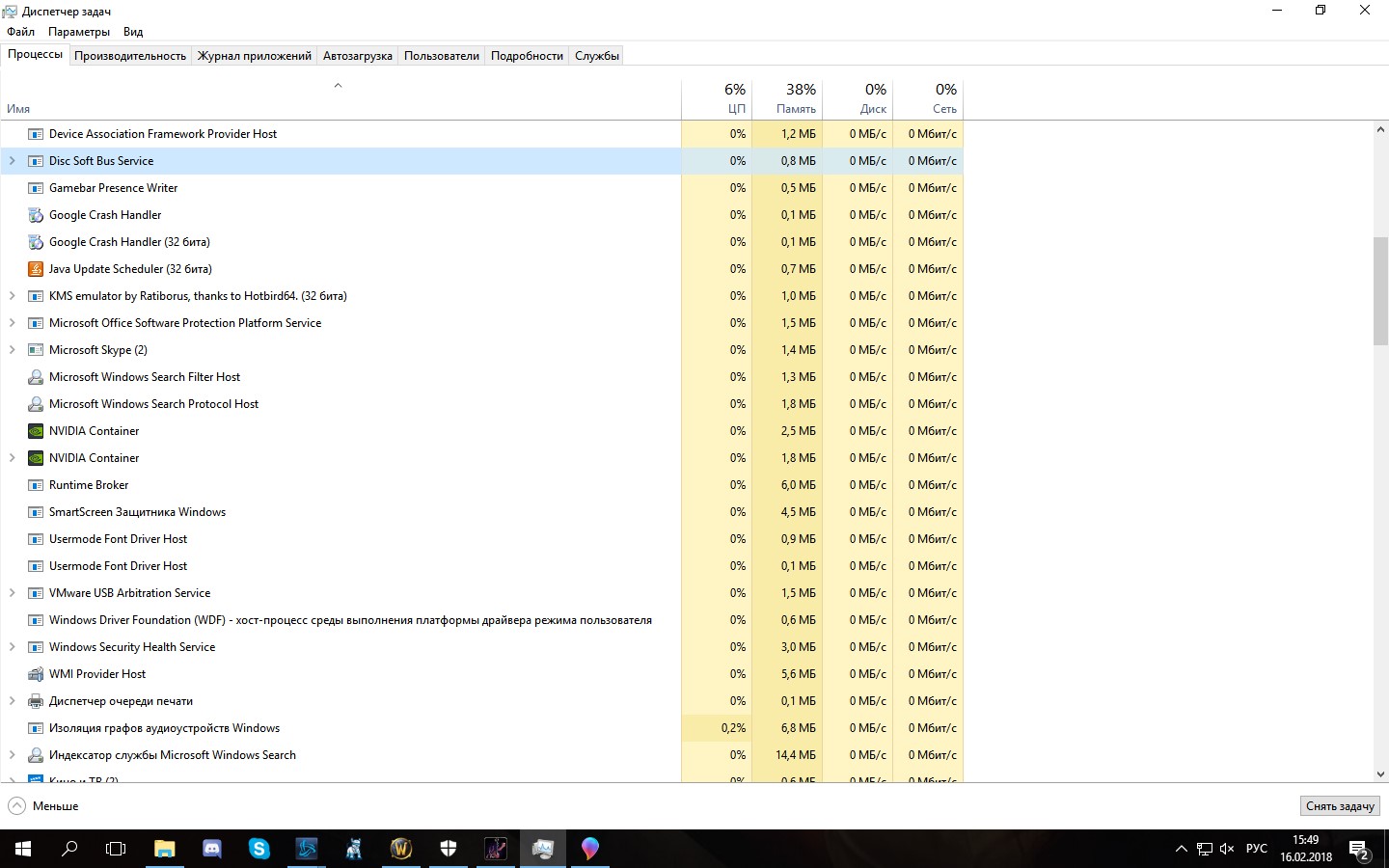Viewport: 1389px width, 868px height.
Task: Show hidden tray icons chevron
Action: click(1181, 849)
